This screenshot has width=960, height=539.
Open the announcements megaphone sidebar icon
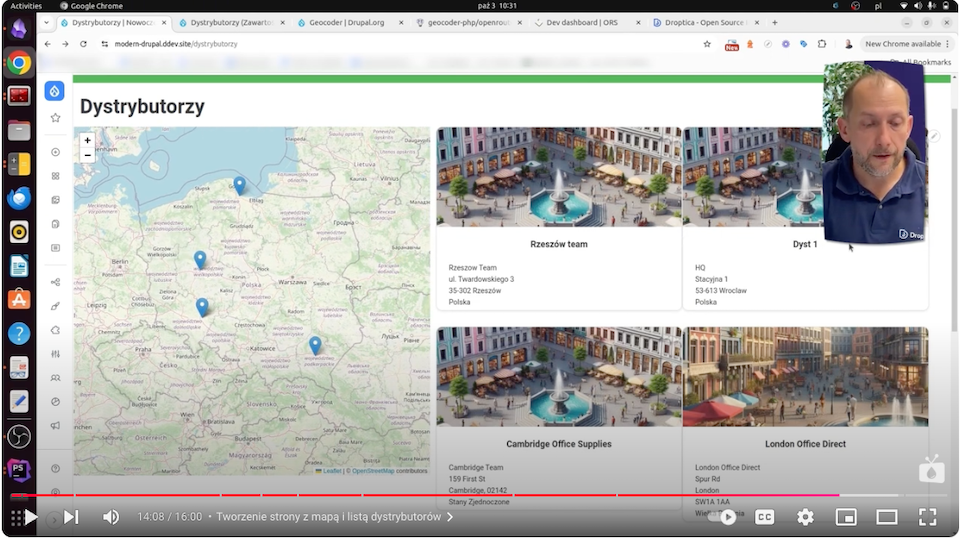coord(55,426)
